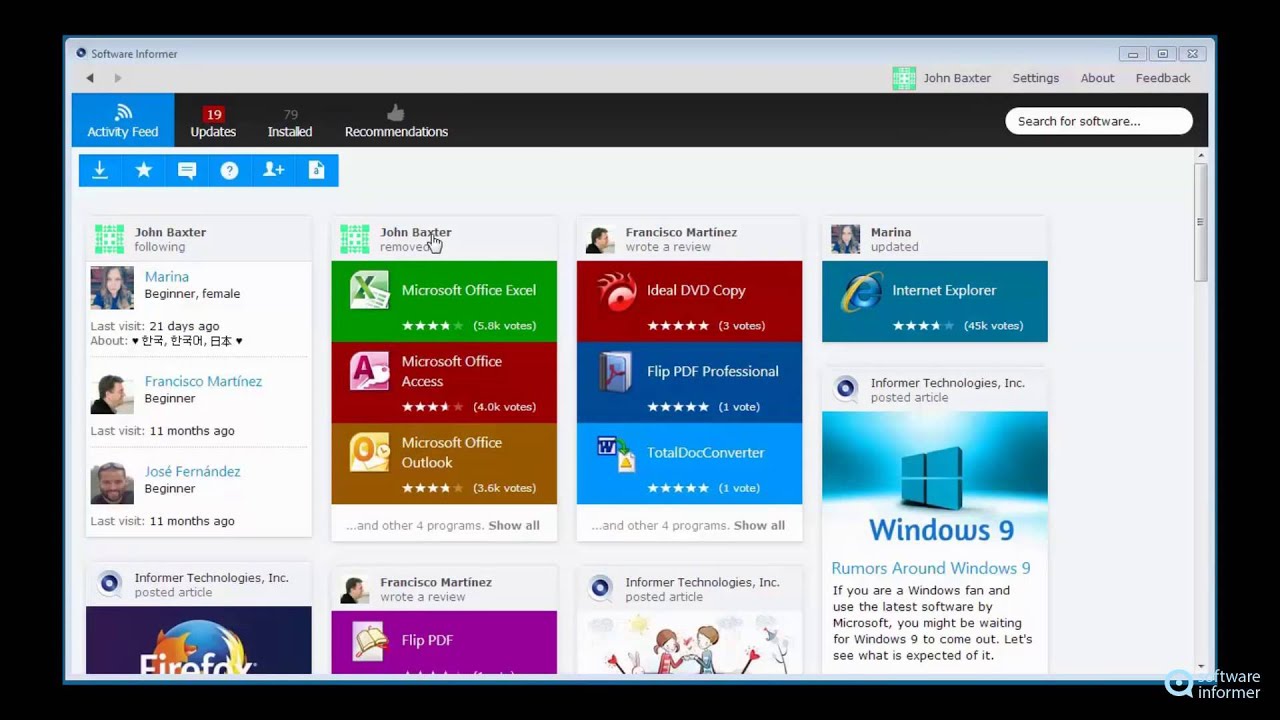
Task: Switch to the Activity Feed tab
Action: pyautogui.click(x=123, y=120)
